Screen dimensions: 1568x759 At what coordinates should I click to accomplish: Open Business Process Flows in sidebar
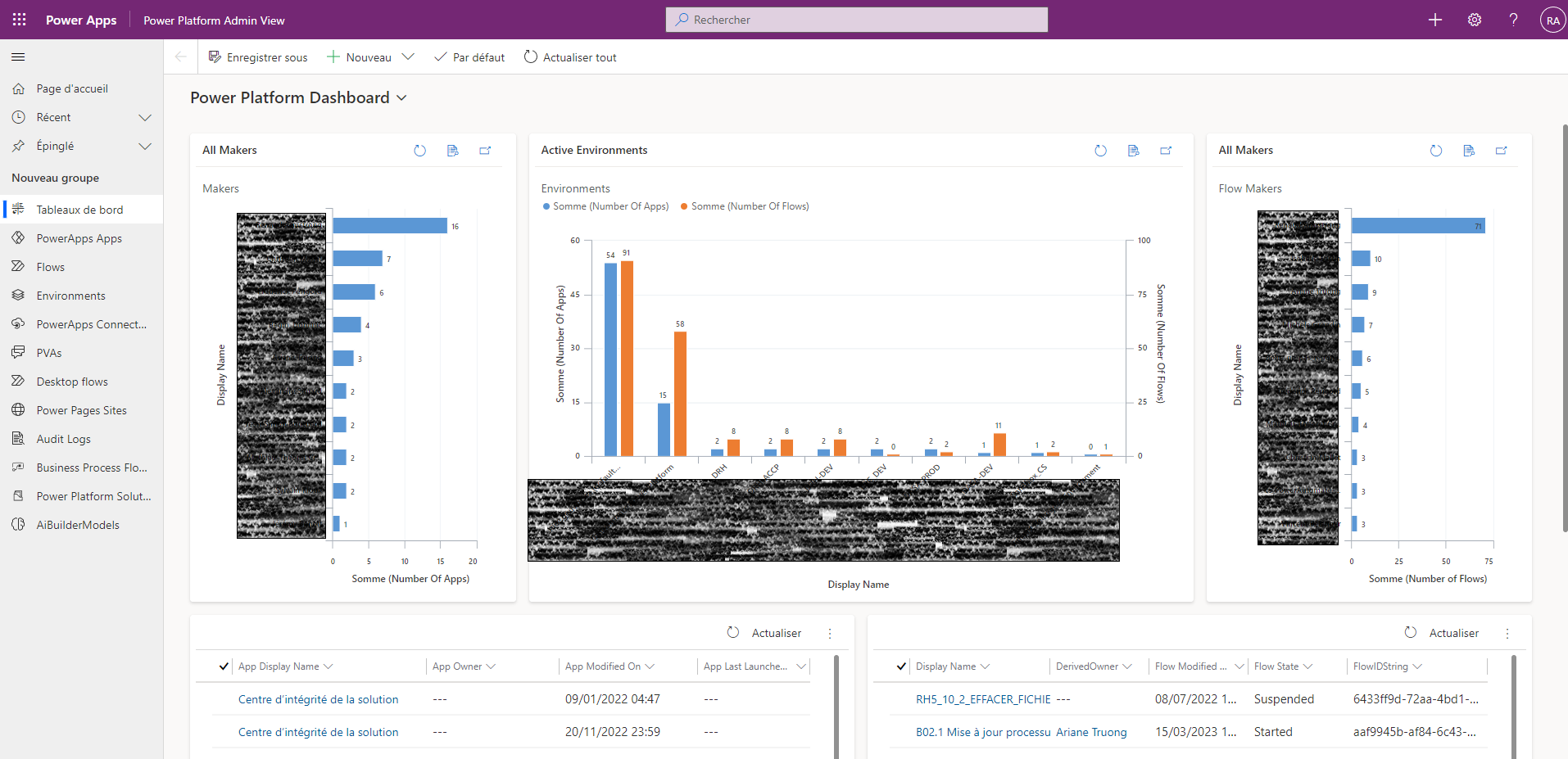82,468
